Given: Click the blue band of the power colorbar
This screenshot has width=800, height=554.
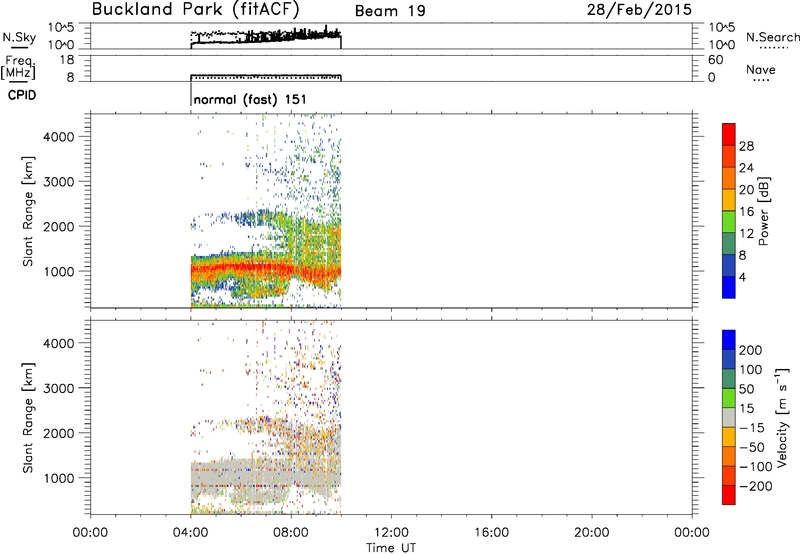Looking at the screenshot, I should pos(729,287).
